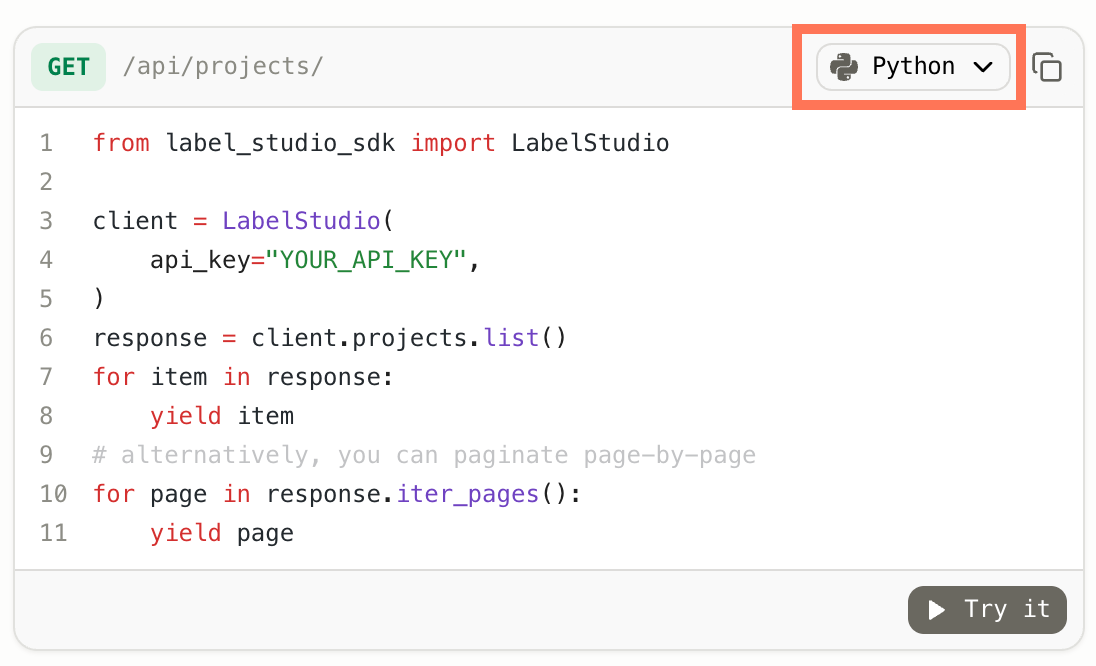Click the "for item in response" line

click(243, 377)
